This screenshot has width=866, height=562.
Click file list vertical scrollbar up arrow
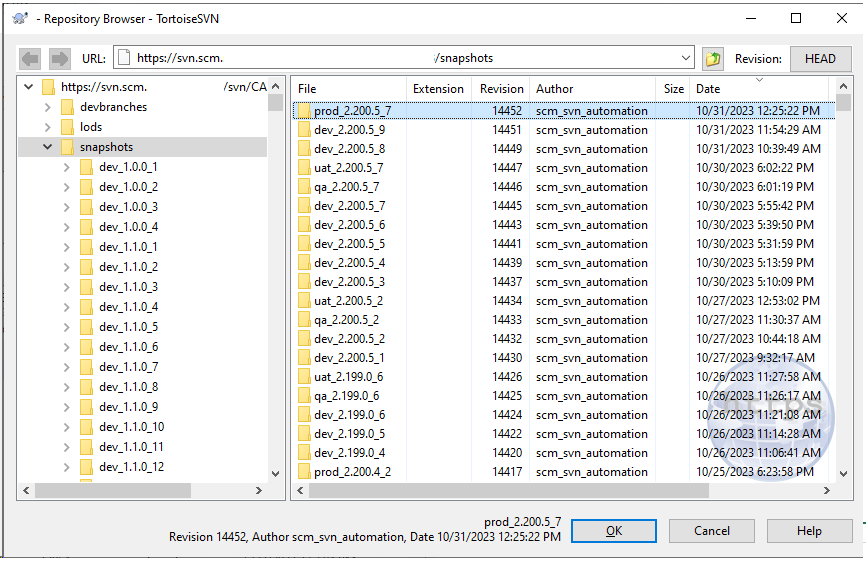[x=843, y=86]
